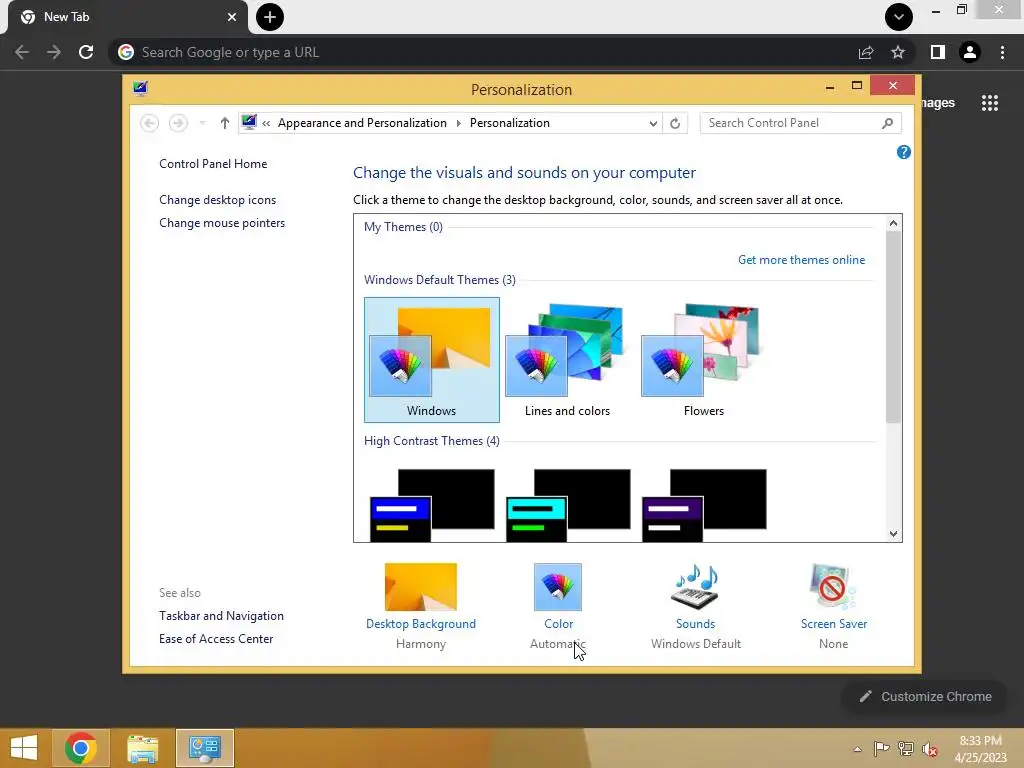The image size is (1024, 768).
Task: Open the recent locations dropdown arrow
Action: (202, 123)
